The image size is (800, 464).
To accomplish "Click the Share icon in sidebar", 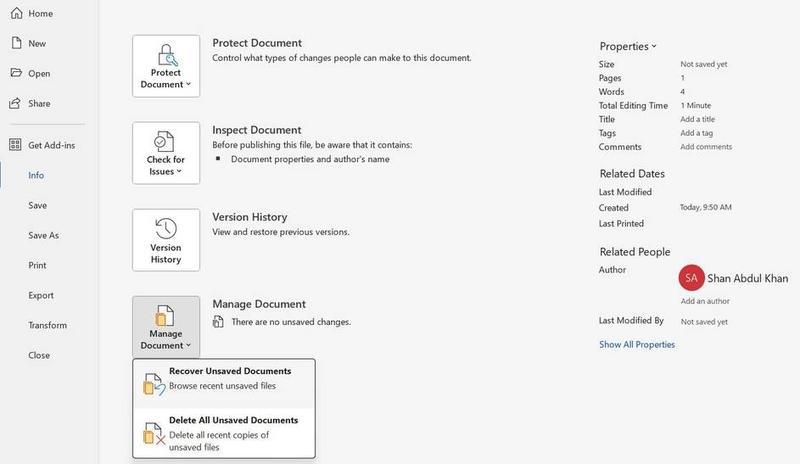I will (x=15, y=103).
